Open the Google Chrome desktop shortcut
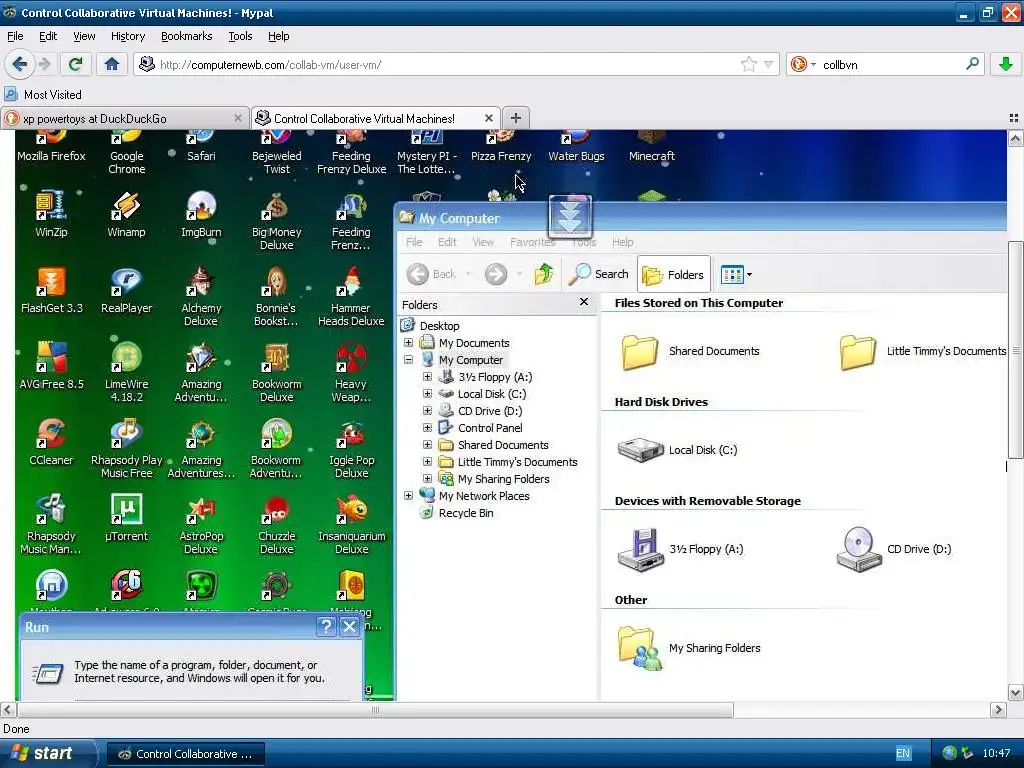Viewport: 1024px width, 768px height. point(126,153)
